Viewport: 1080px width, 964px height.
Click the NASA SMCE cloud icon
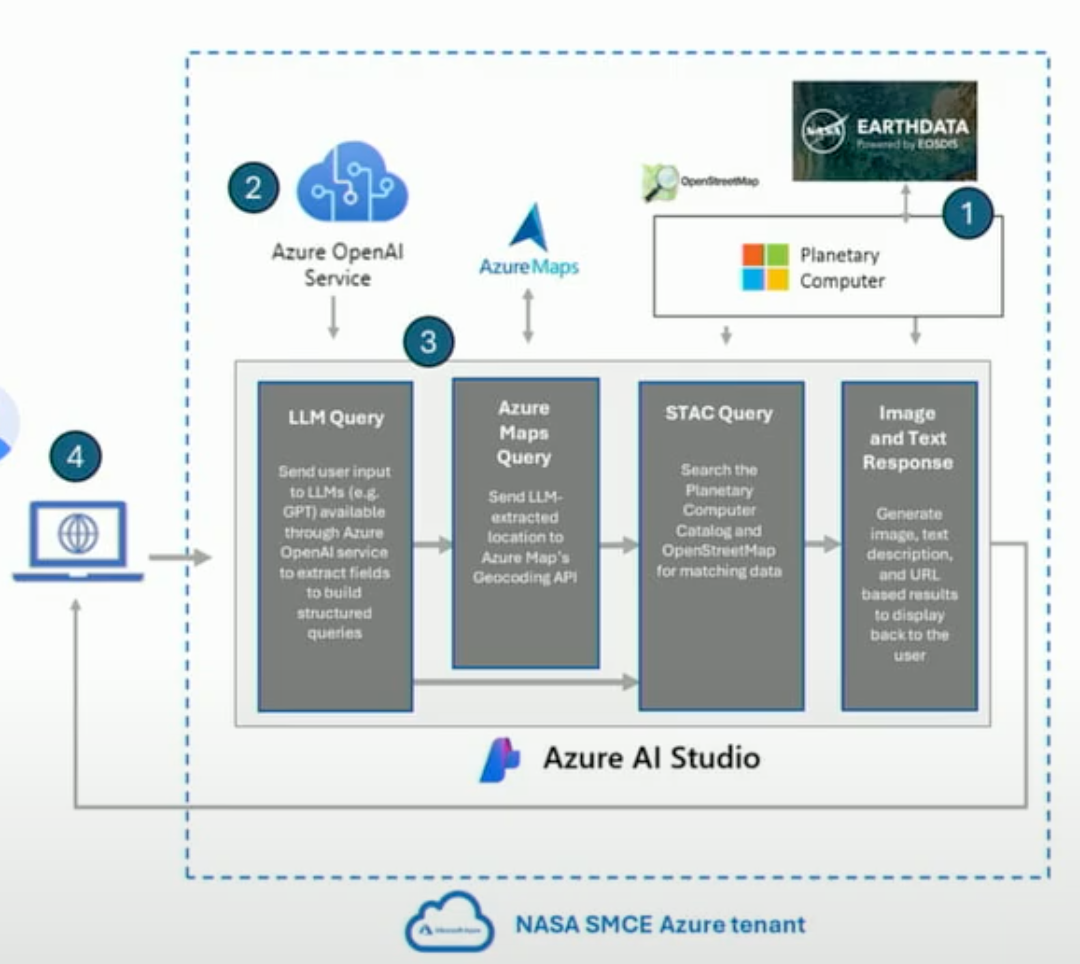pyautogui.click(x=448, y=922)
